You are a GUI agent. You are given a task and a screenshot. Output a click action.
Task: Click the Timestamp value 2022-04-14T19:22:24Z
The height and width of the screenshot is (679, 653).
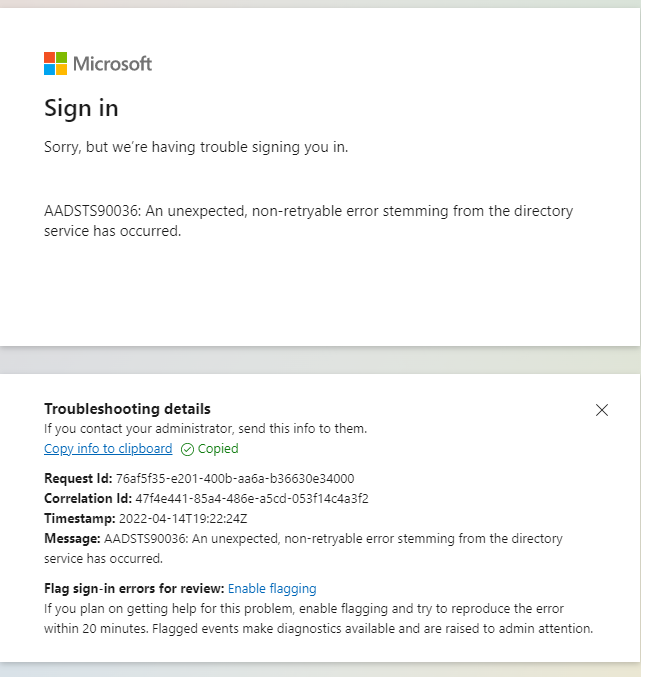click(x=183, y=518)
